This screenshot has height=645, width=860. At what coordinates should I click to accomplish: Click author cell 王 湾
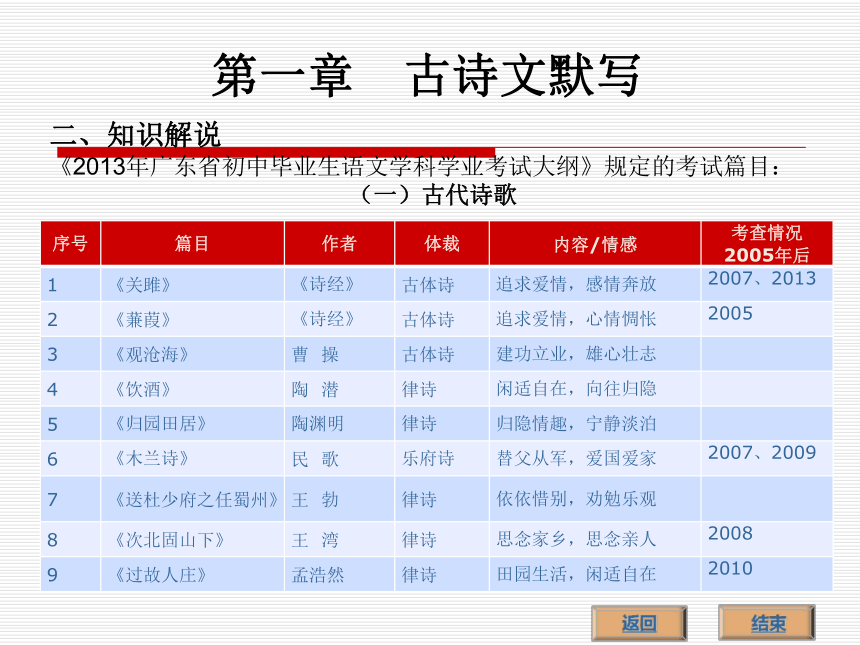click(340, 539)
